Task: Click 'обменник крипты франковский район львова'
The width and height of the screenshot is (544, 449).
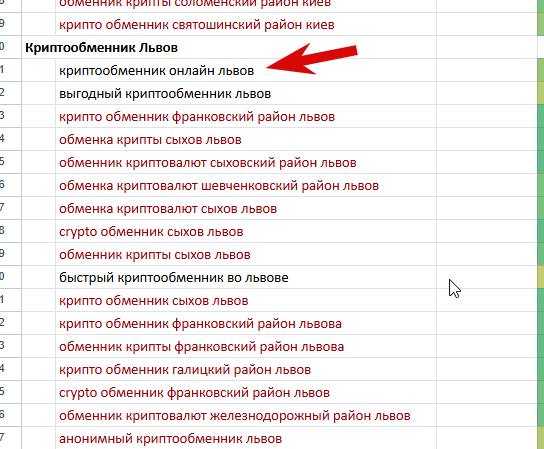Action: pyautogui.click(x=246, y=346)
